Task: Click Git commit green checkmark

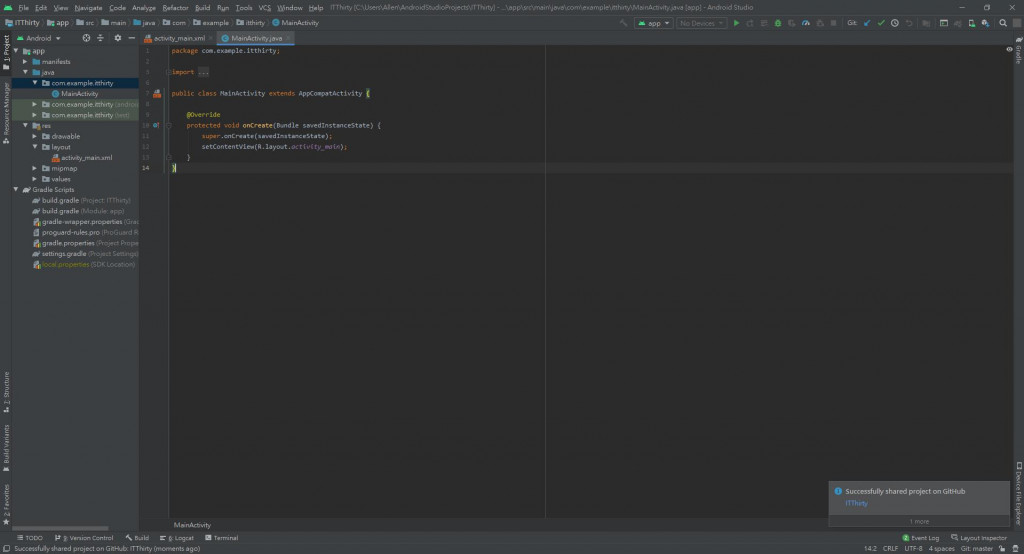Action: [x=881, y=23]
